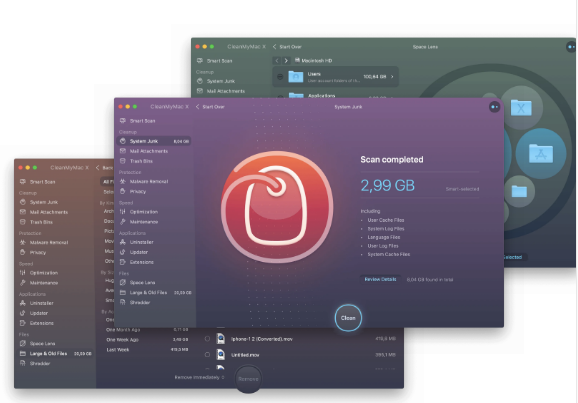
Task: Open Trash Bins in purple window sidebar
Action: click(x=136, y=161)
